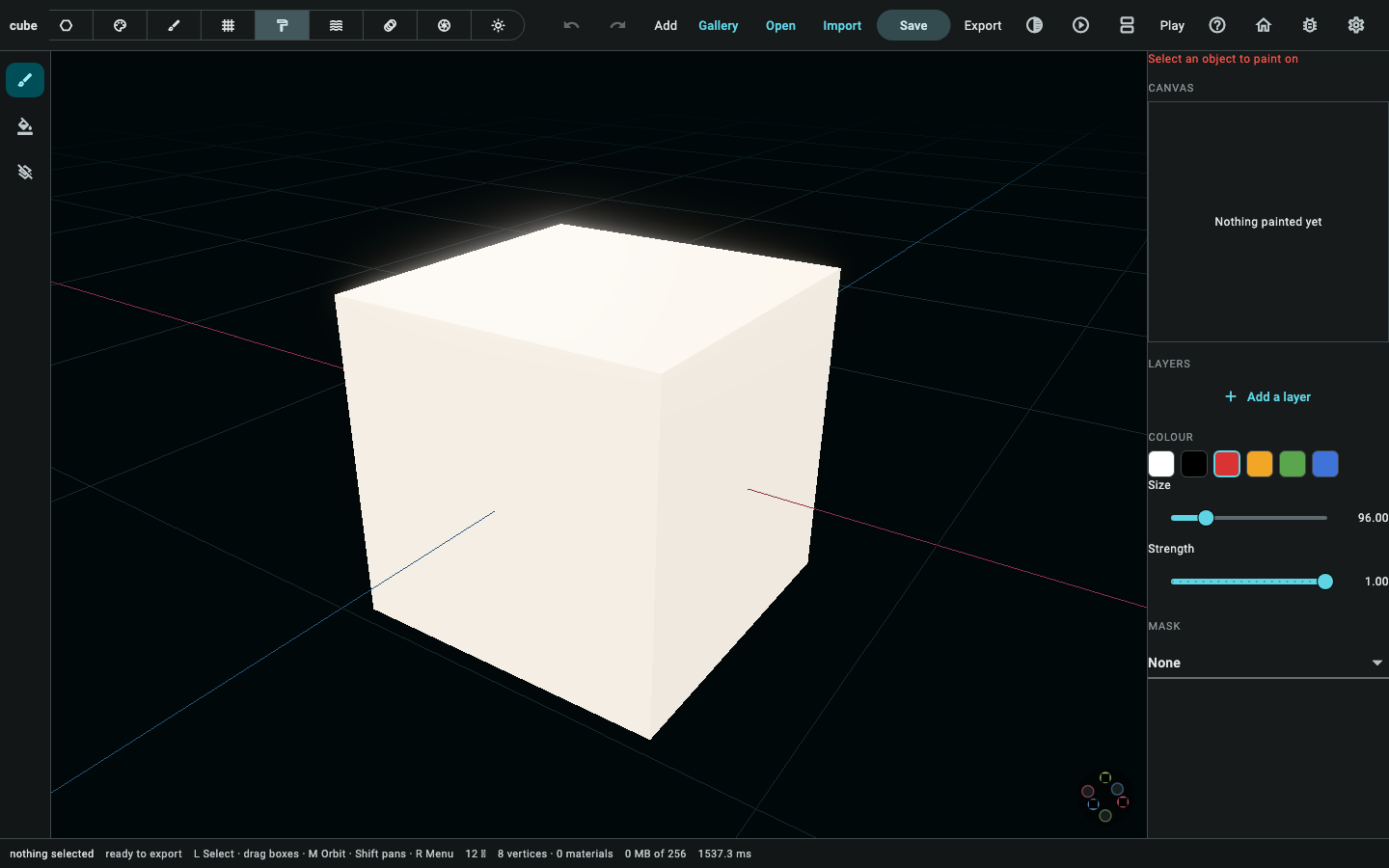Click the undo arrow
Screen dimensions: 1389x868
(x=571, y=25)
